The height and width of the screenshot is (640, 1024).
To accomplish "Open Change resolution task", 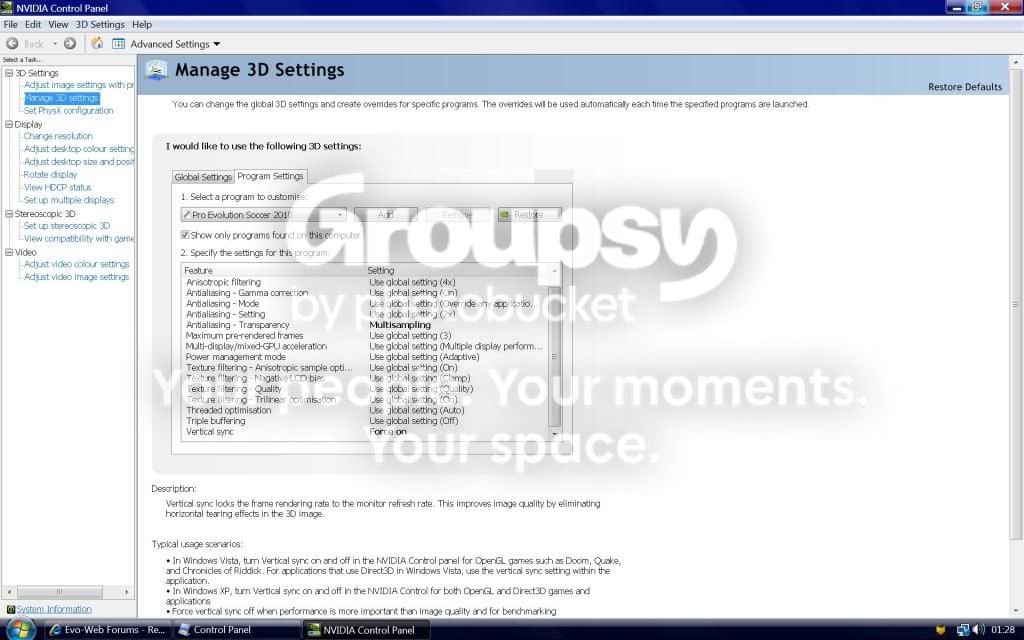I will click(x=58, y=136).
